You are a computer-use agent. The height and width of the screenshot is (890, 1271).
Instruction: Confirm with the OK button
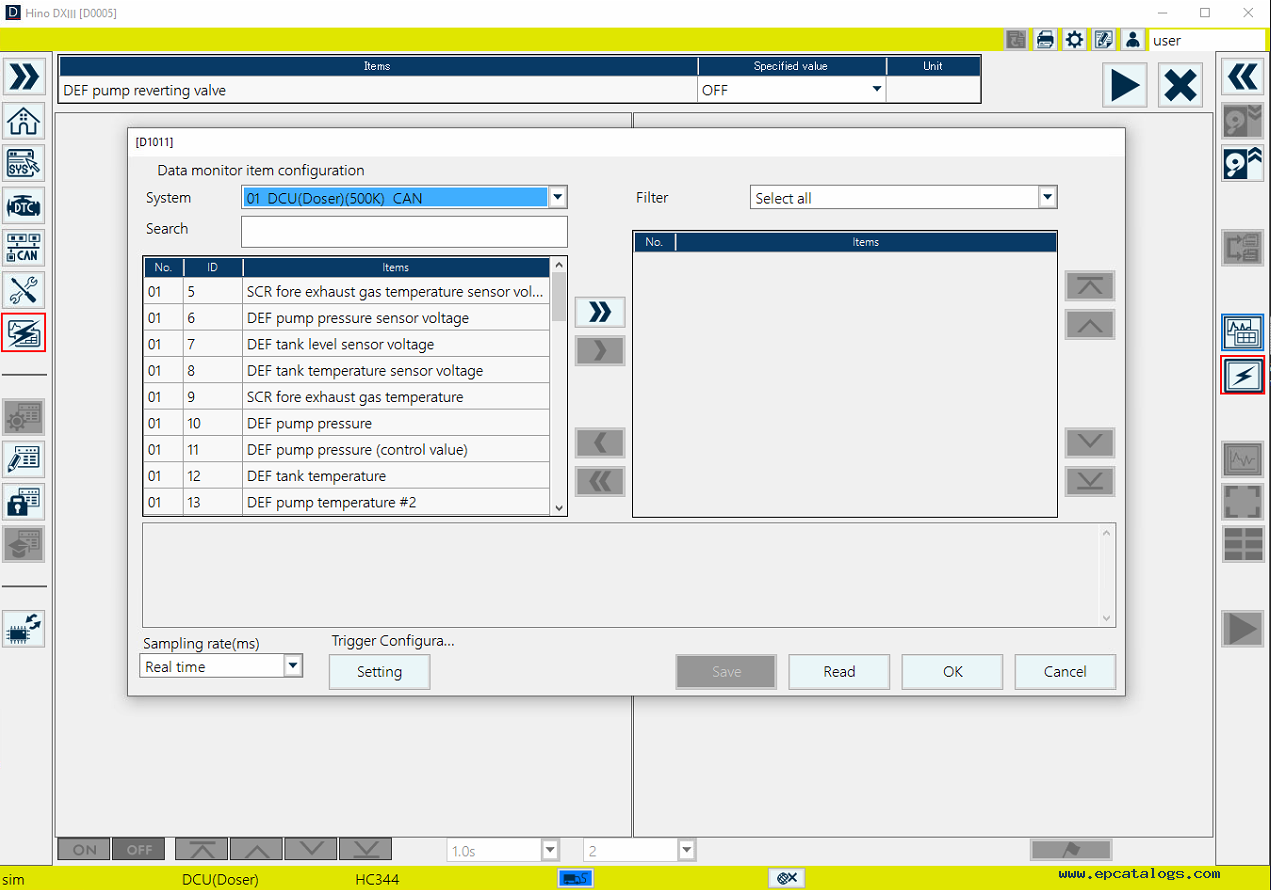pos(952,672)
